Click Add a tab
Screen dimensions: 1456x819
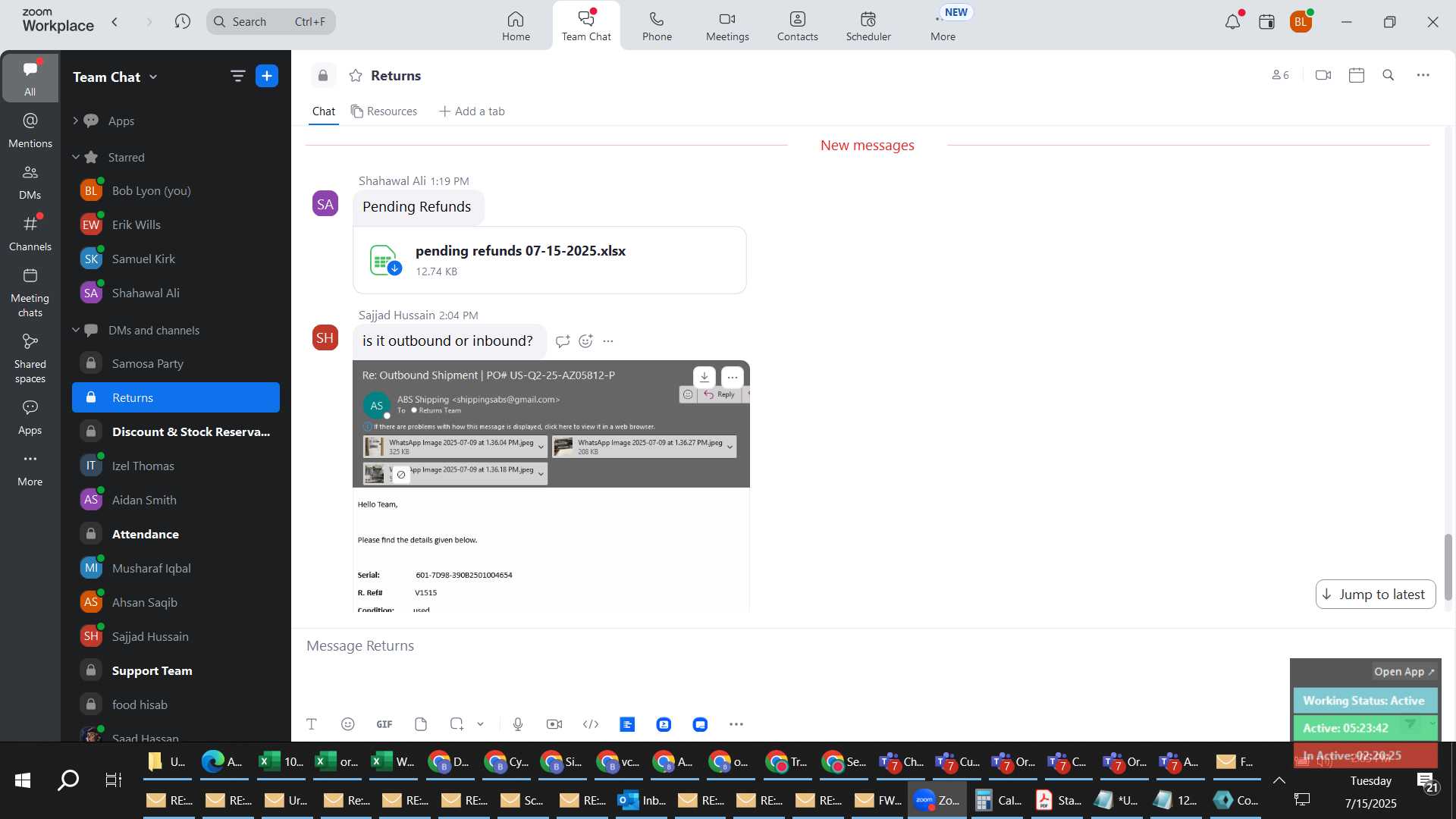pyautogui.click(x=472, y=111)
